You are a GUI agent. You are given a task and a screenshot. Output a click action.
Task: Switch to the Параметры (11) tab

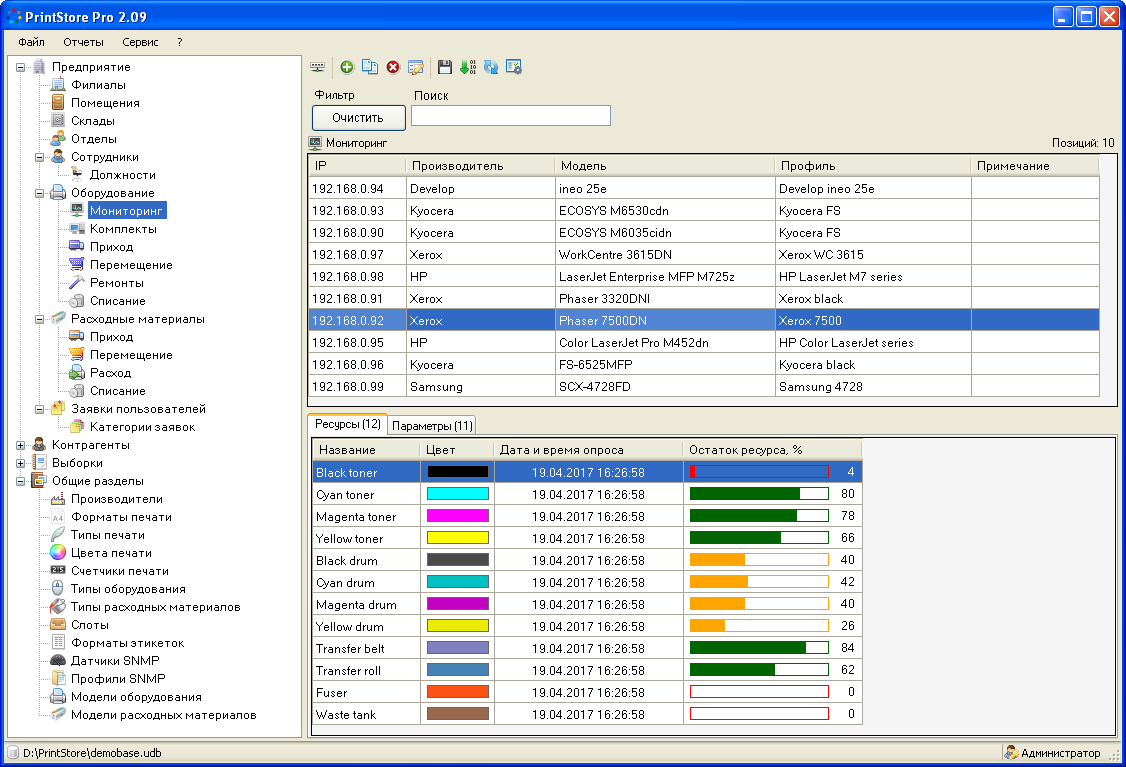(432, 425)
